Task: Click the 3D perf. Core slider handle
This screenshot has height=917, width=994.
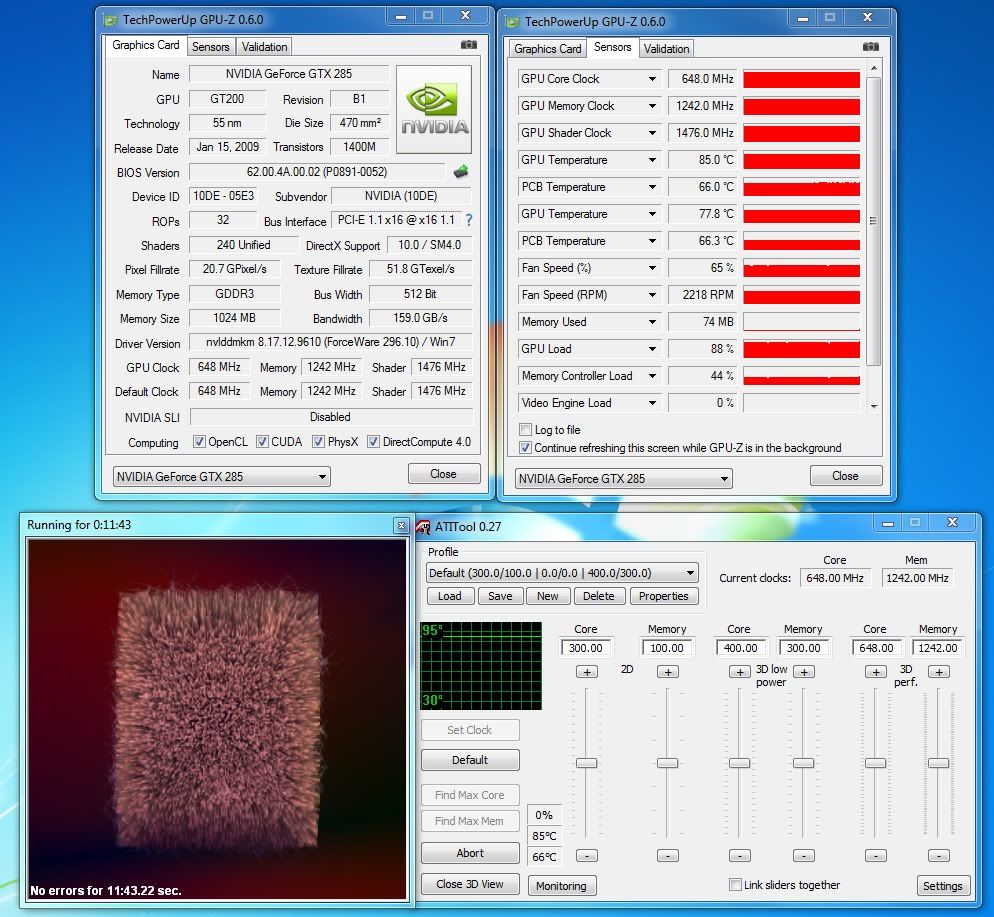Action: tap(875, 763)
